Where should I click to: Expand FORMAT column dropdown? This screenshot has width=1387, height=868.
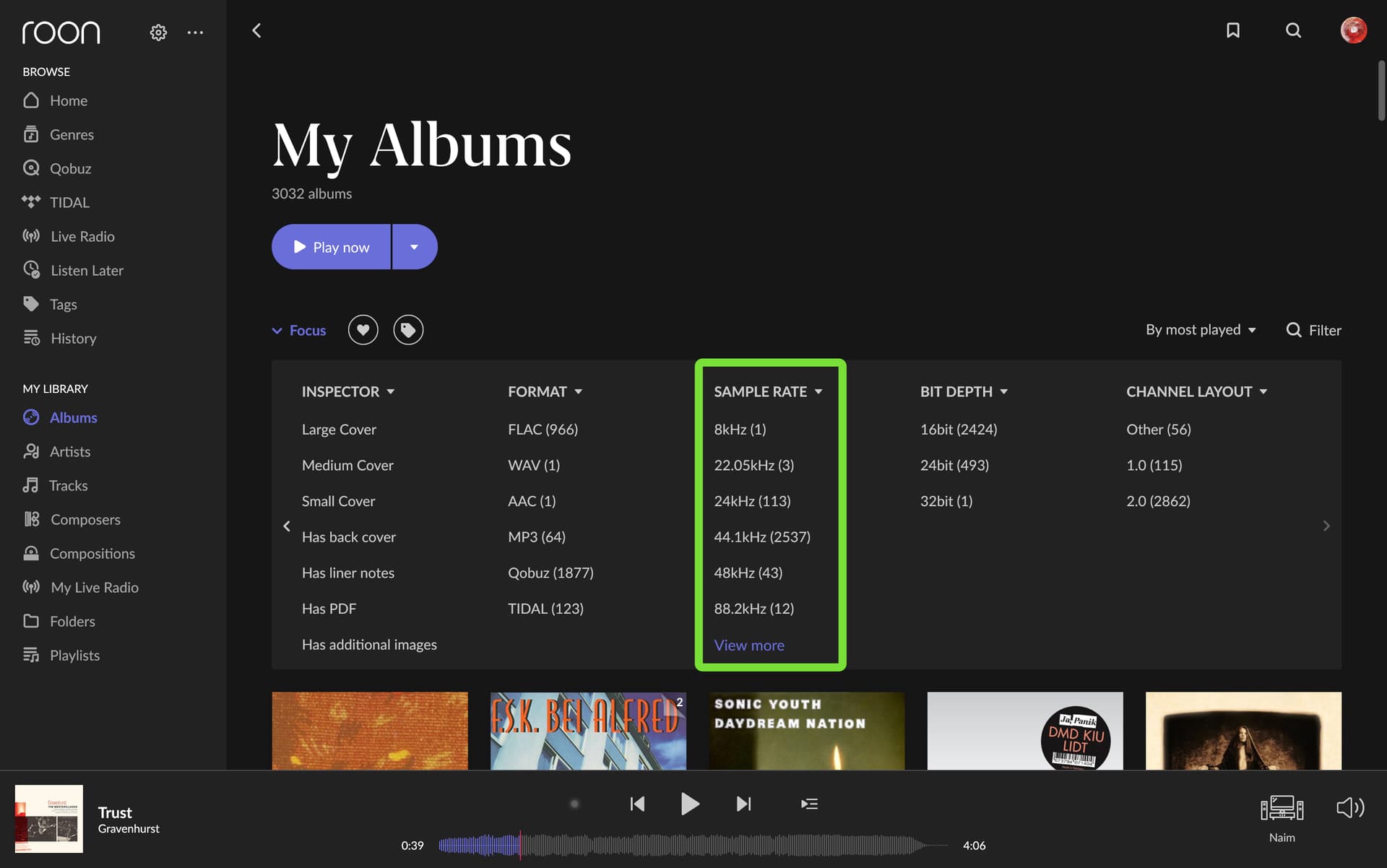(545, 391)
